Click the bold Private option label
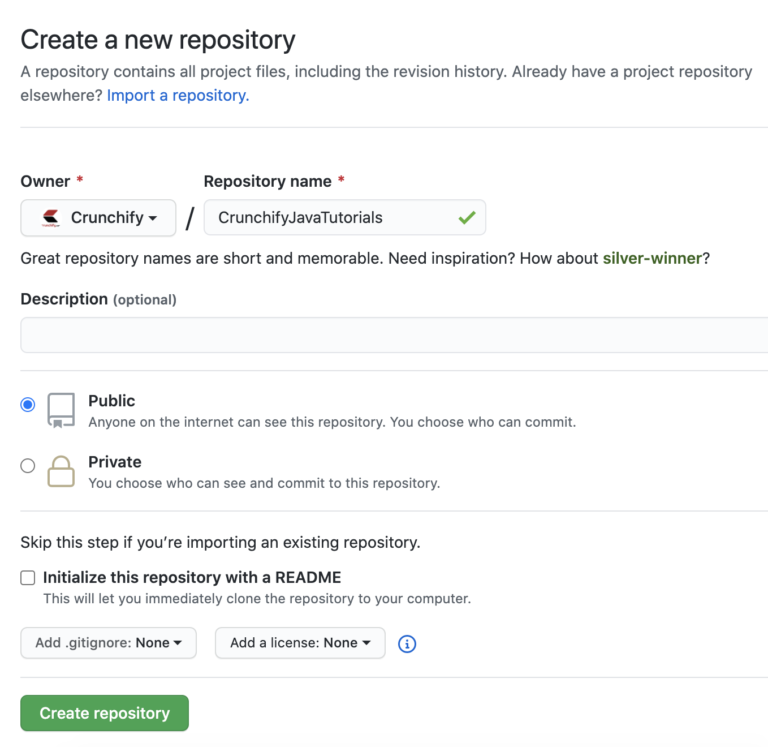This screenshot has width=768, height=747. (x=114, y=461)
